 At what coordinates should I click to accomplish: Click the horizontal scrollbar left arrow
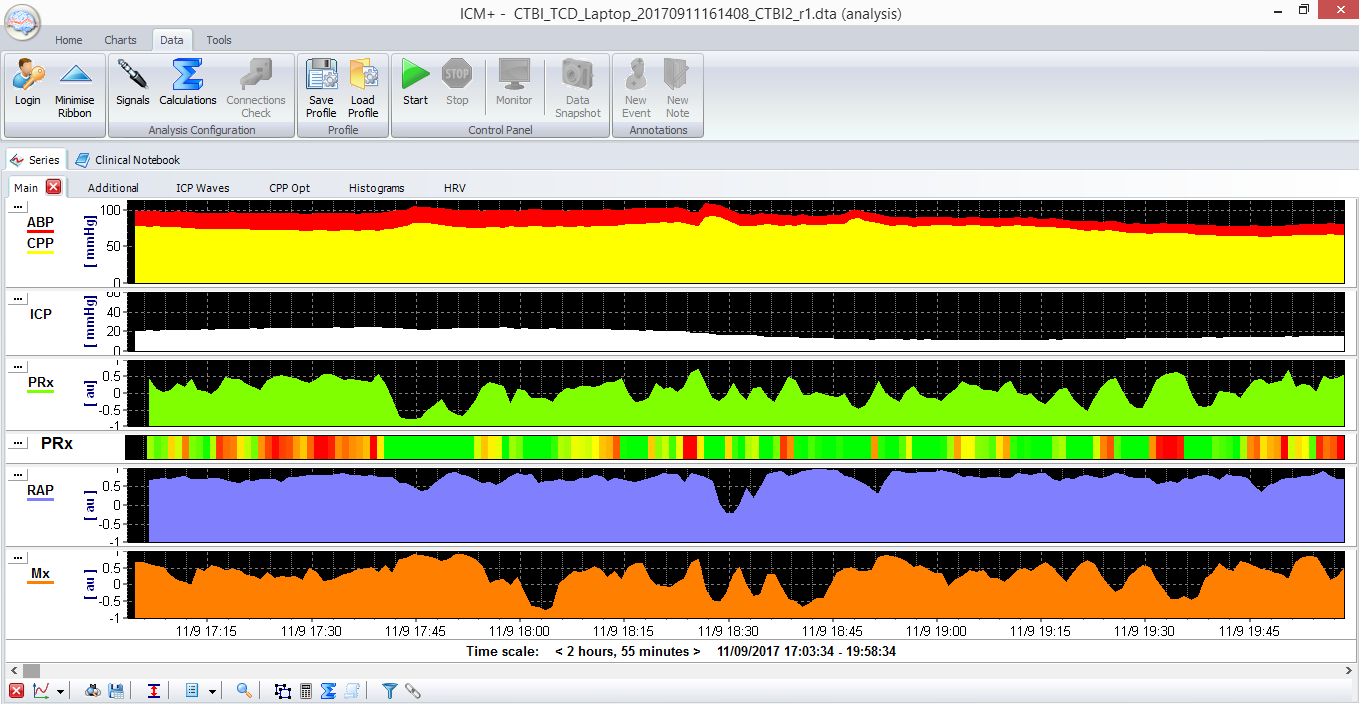[x=13, y=670]
